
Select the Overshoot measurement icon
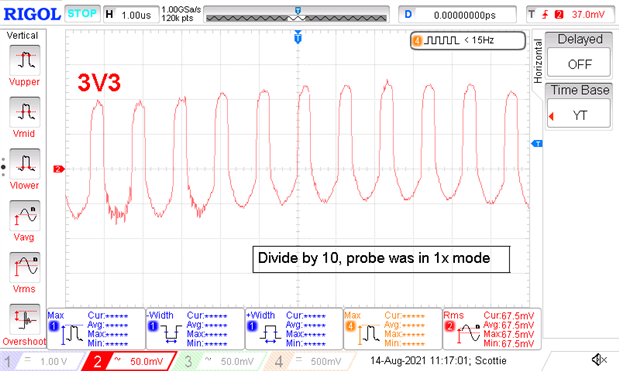pos(24,319)
